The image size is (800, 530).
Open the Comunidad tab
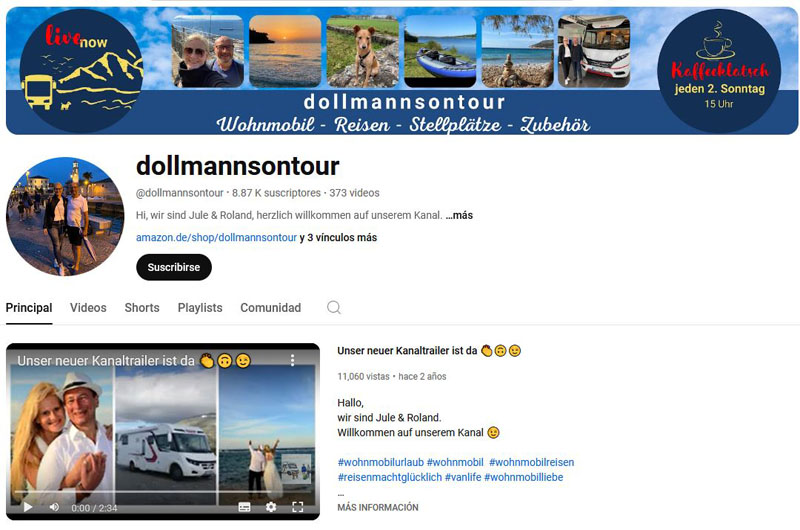click(x=270, y=308)
